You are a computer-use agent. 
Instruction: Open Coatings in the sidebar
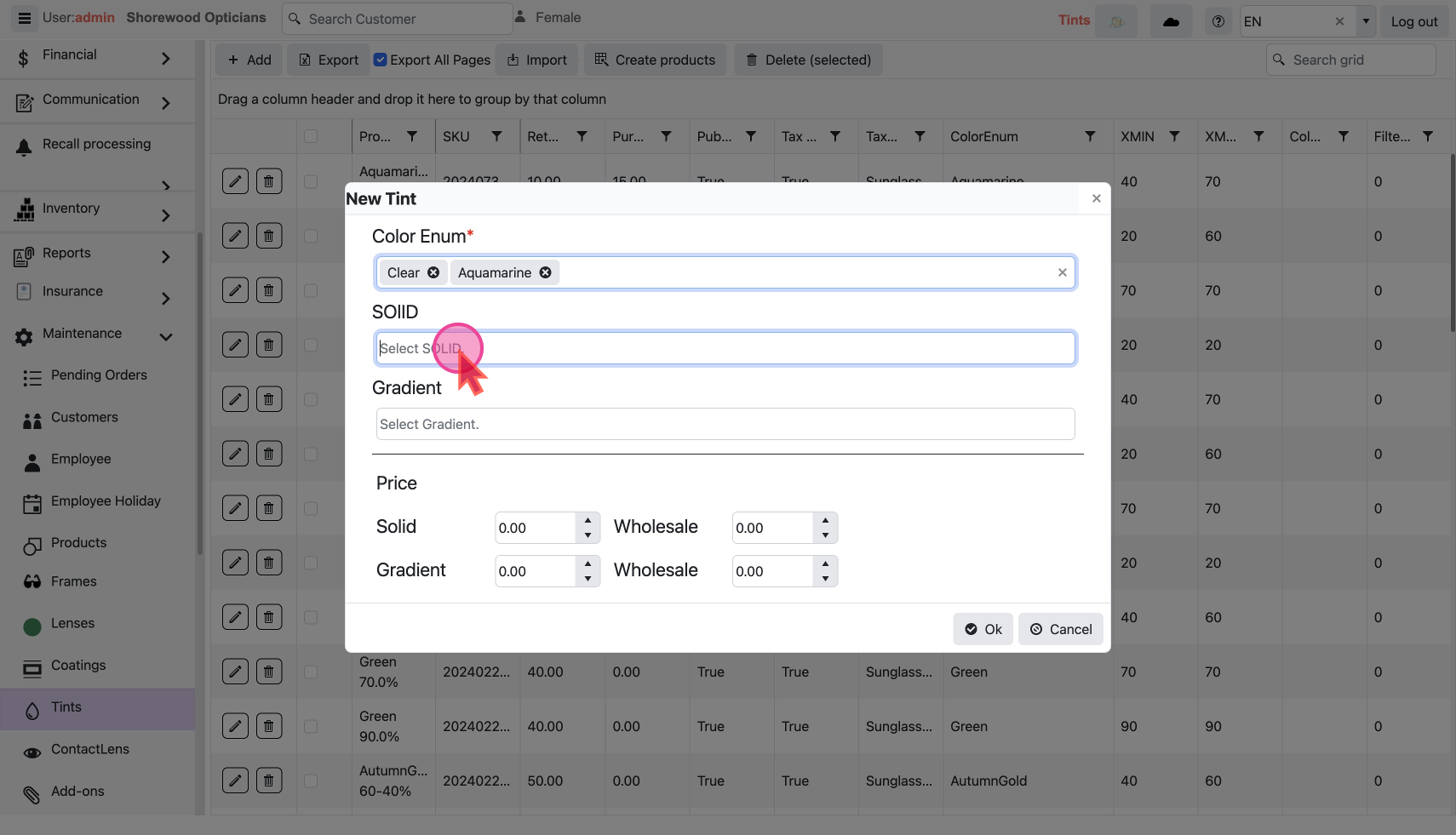click(78, 665)
